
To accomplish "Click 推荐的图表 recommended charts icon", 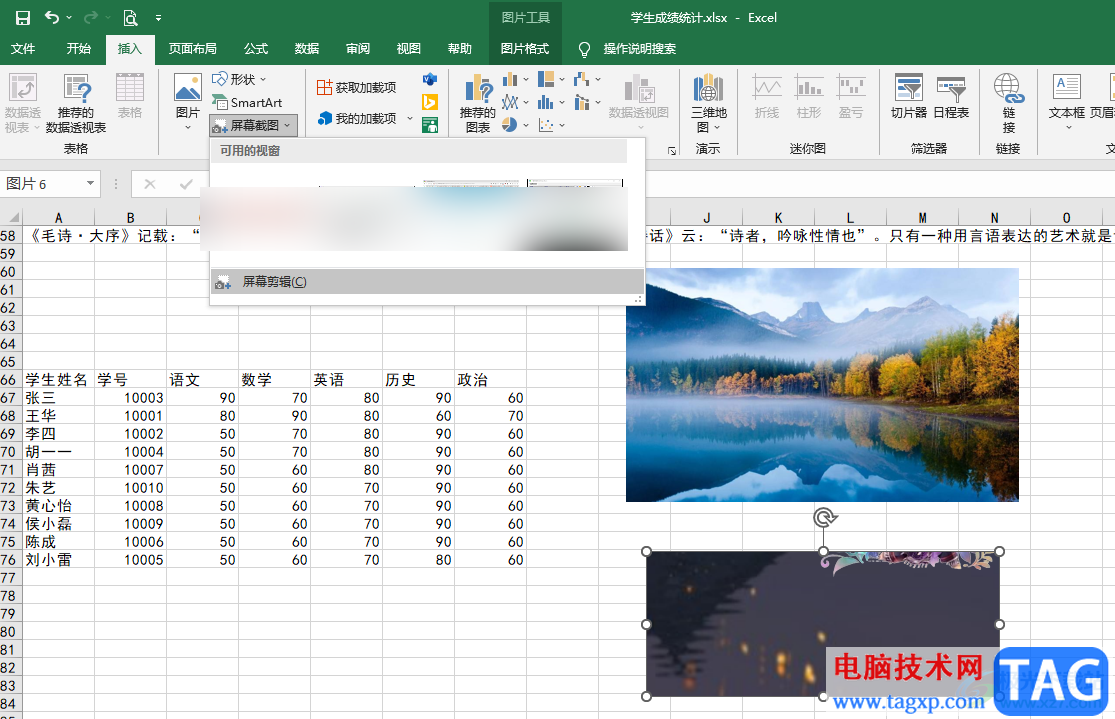I will coord(478,103).
